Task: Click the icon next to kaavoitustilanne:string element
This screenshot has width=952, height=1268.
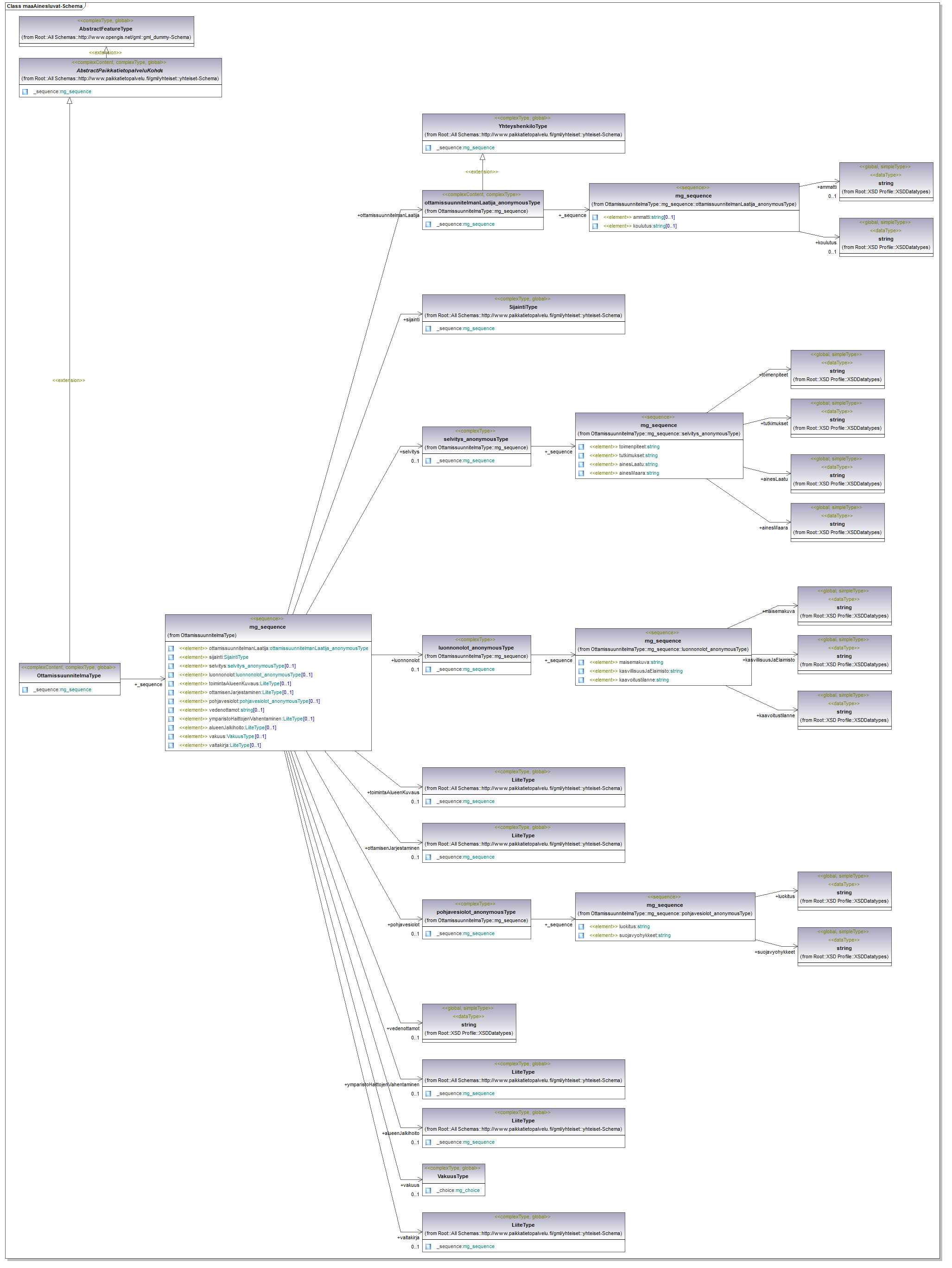Action: pos(581,680)
